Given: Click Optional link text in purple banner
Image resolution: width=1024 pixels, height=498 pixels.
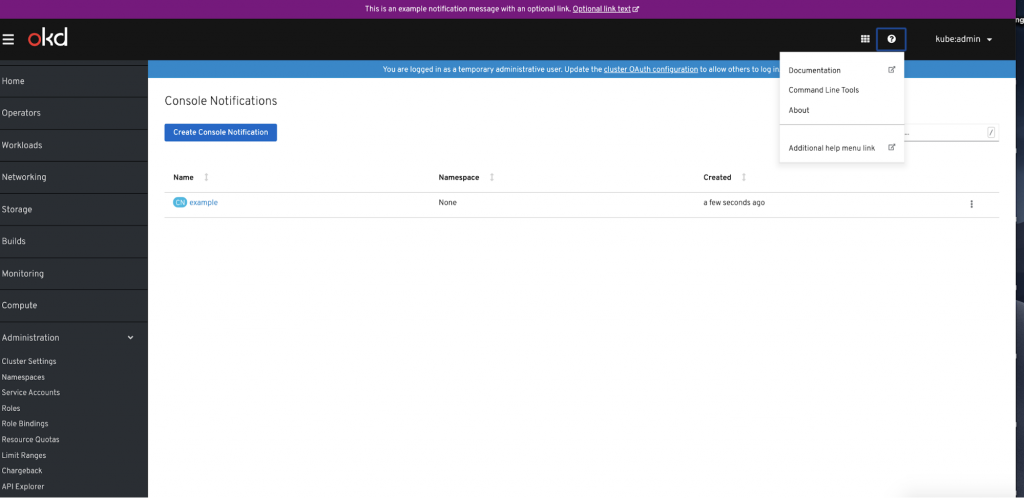Looking at the screenshot, I should (601, 8).
